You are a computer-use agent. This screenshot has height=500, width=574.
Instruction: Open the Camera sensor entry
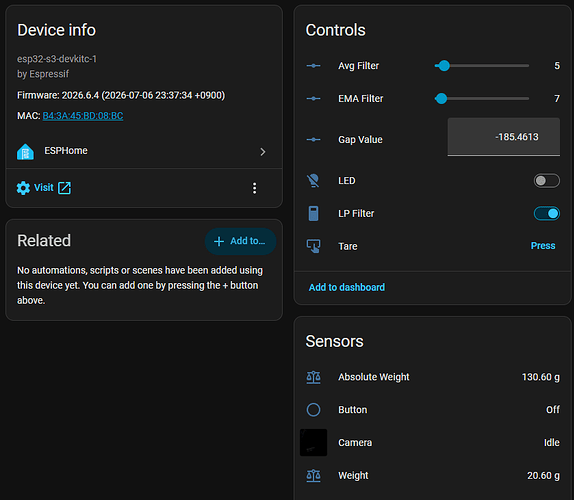coord(433,443)
